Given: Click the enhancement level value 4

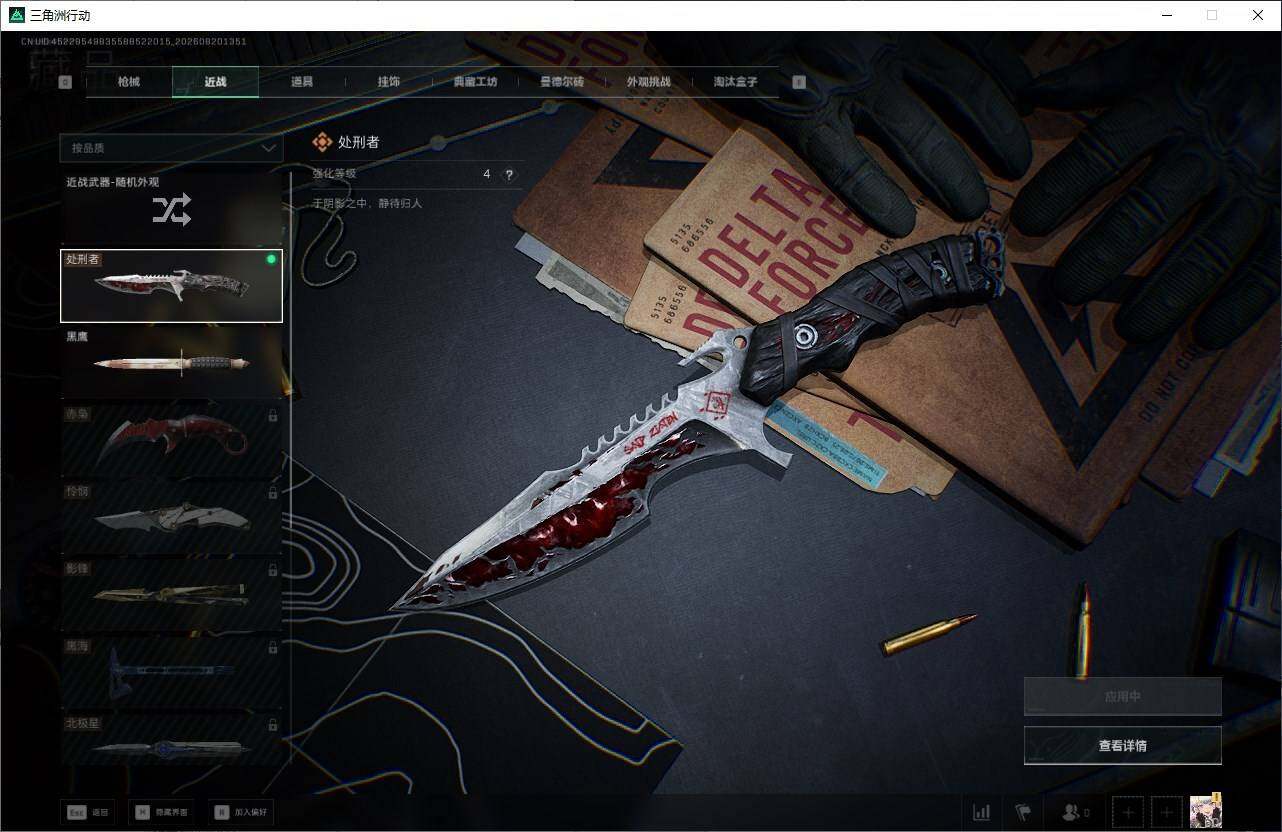Looking at the screenshot, I should pos(487,174).
